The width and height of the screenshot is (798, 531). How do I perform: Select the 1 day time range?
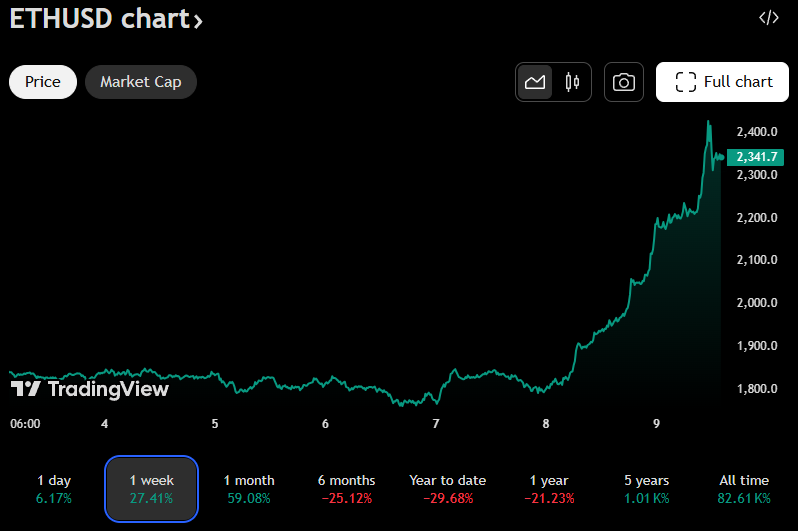click(54, 489)
